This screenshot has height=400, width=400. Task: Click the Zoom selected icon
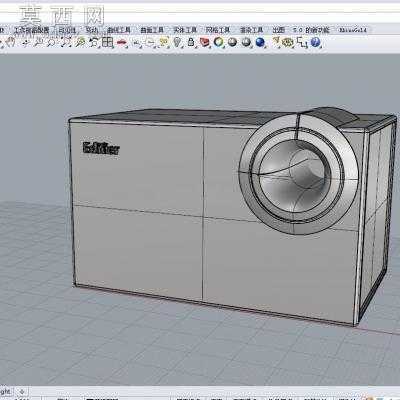(x=80, y=42)
